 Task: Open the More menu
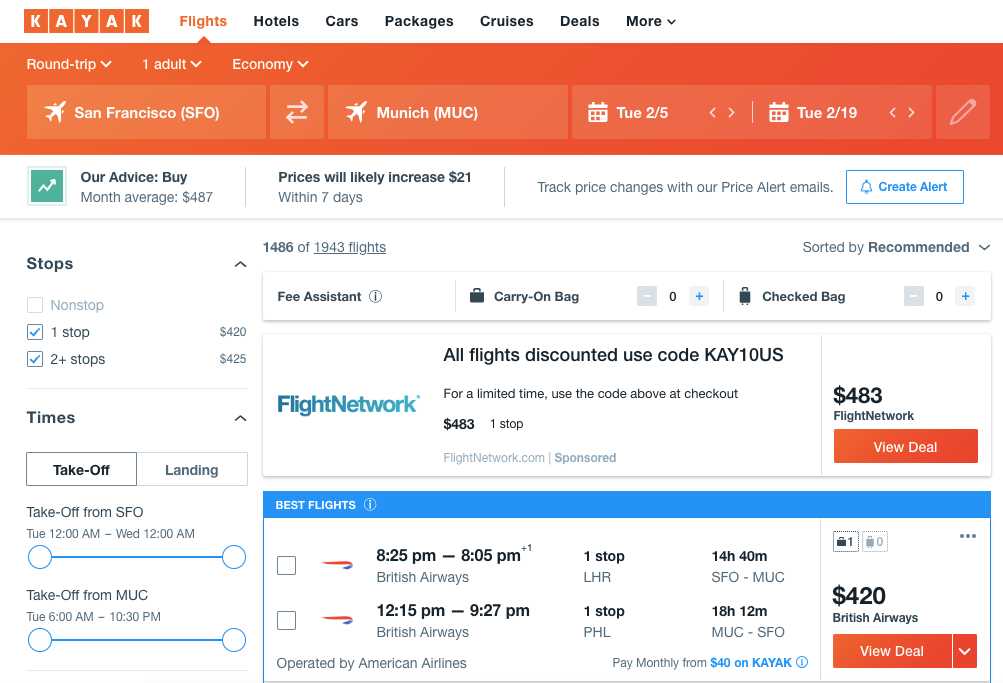[650, 20]
